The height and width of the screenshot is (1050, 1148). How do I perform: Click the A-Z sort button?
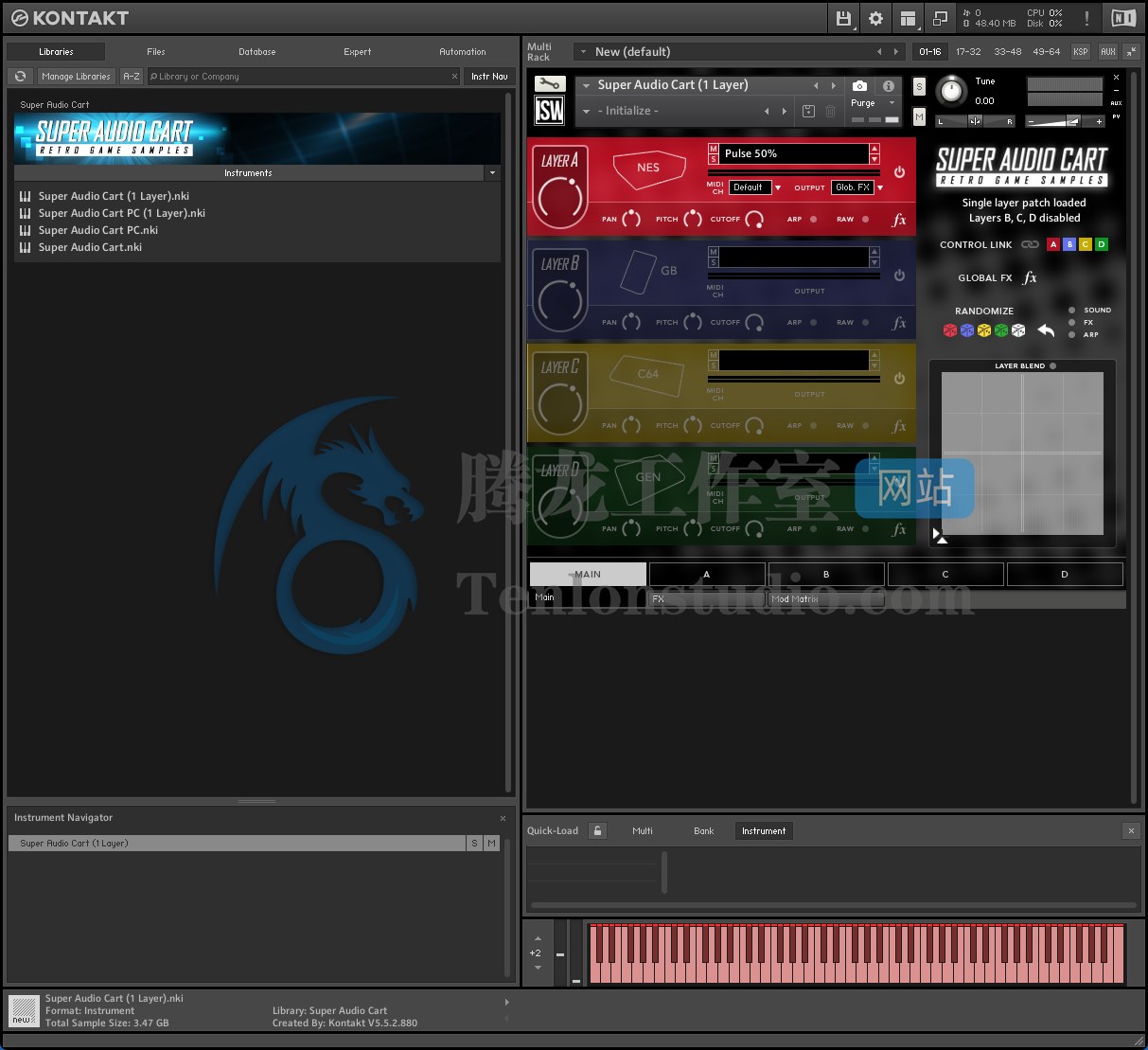coord(132,77)
